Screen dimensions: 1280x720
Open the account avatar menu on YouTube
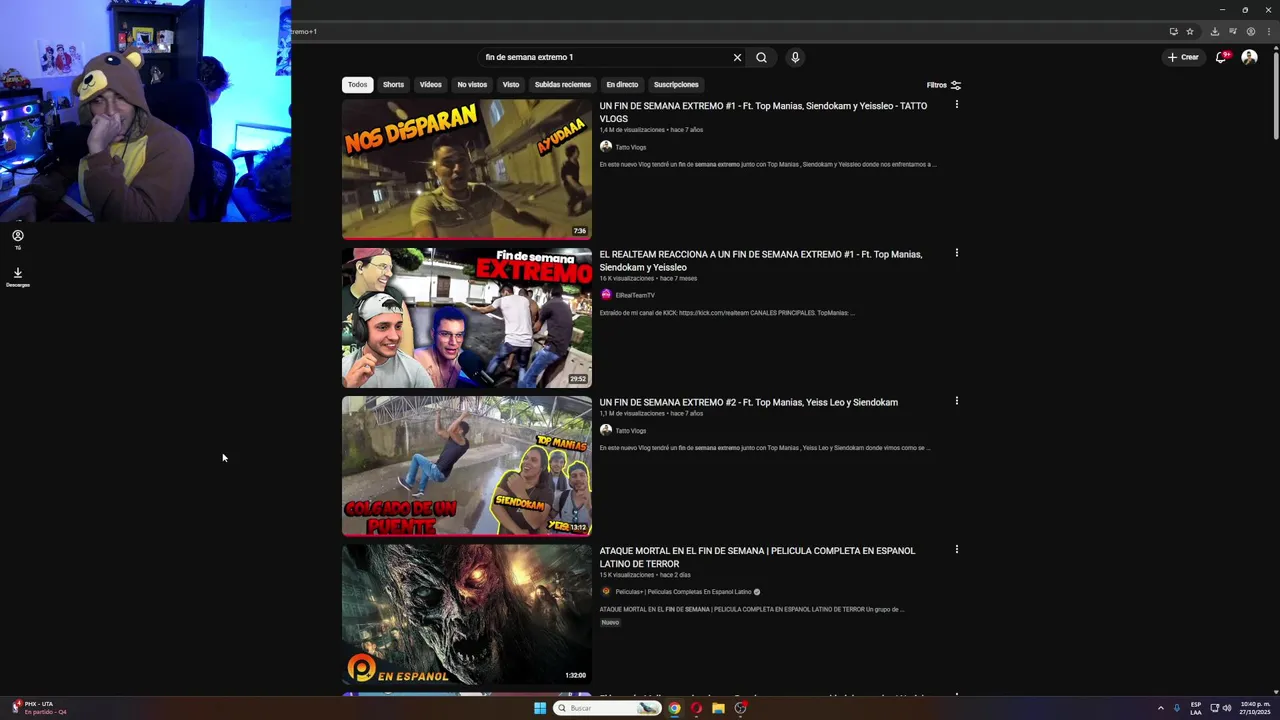coord(1249,57)
